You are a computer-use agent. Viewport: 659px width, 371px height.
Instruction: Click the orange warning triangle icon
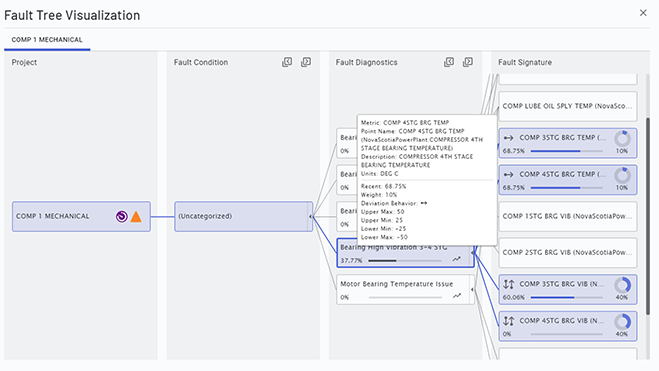tap(136, 216)
